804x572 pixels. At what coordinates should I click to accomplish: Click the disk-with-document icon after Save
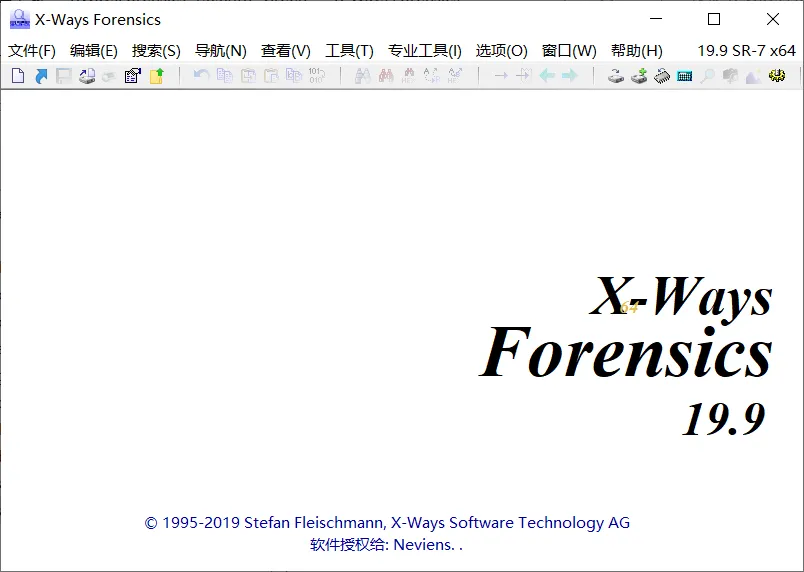pyautogui.click(x=87, y=76)
